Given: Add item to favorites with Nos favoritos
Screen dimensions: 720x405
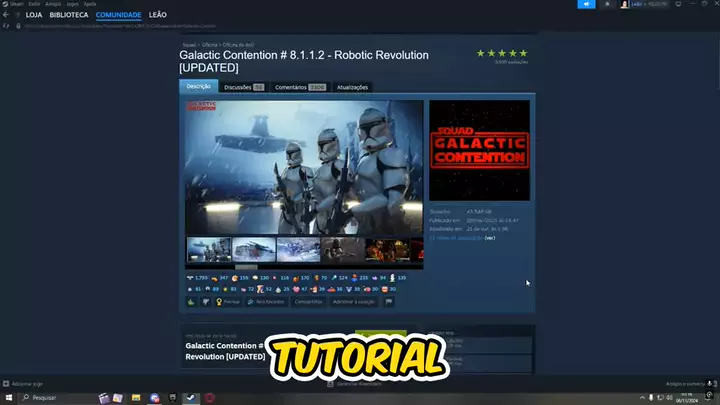Looking at the screenshot, I should [x=267, y=301].
